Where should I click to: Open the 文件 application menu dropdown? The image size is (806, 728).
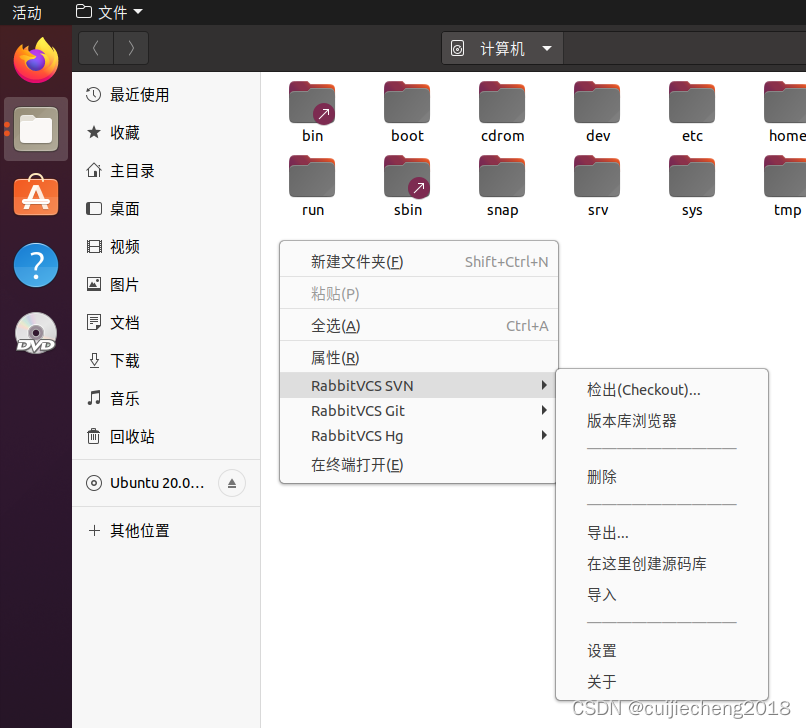(109, 12)
